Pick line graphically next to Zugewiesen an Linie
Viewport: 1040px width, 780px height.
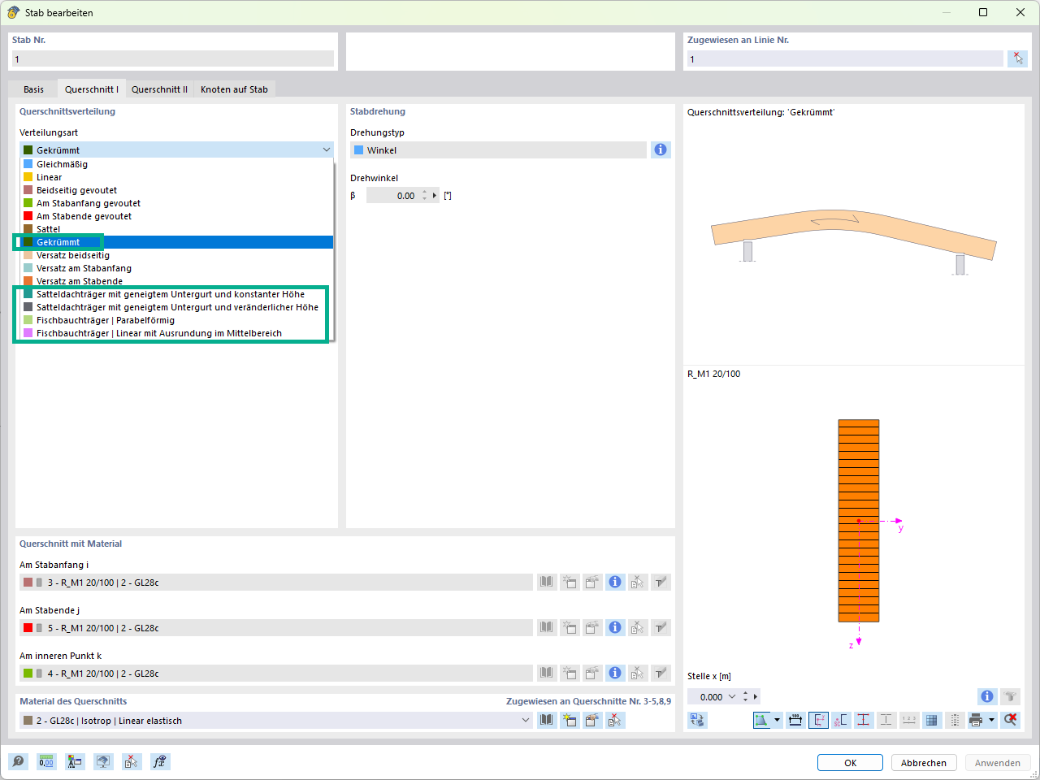click(1017, 59)
